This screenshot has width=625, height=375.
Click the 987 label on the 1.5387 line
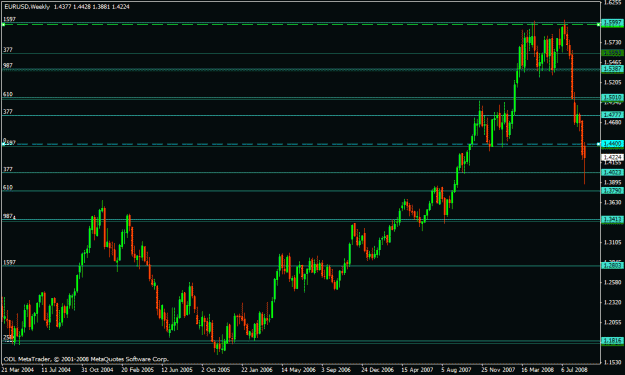click(x=8, y=66)
